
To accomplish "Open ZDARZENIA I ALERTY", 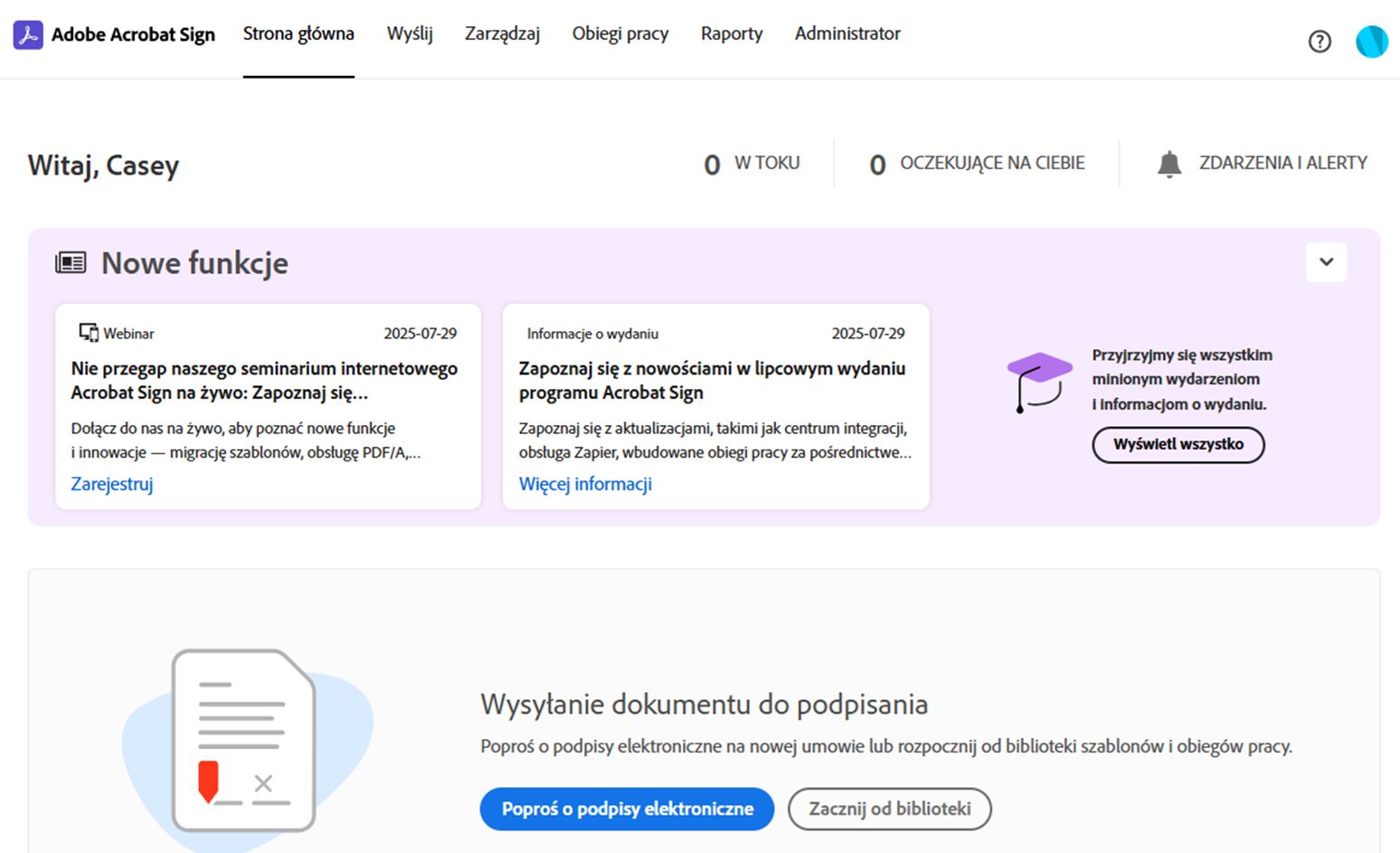I will tap(1263, 164).
